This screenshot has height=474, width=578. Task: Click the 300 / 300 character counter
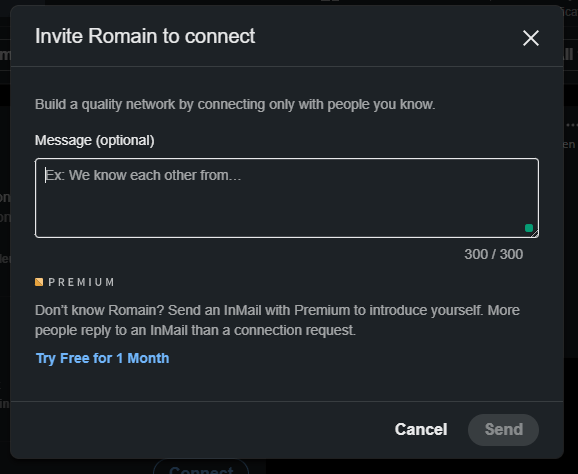[x=494, y=254]
